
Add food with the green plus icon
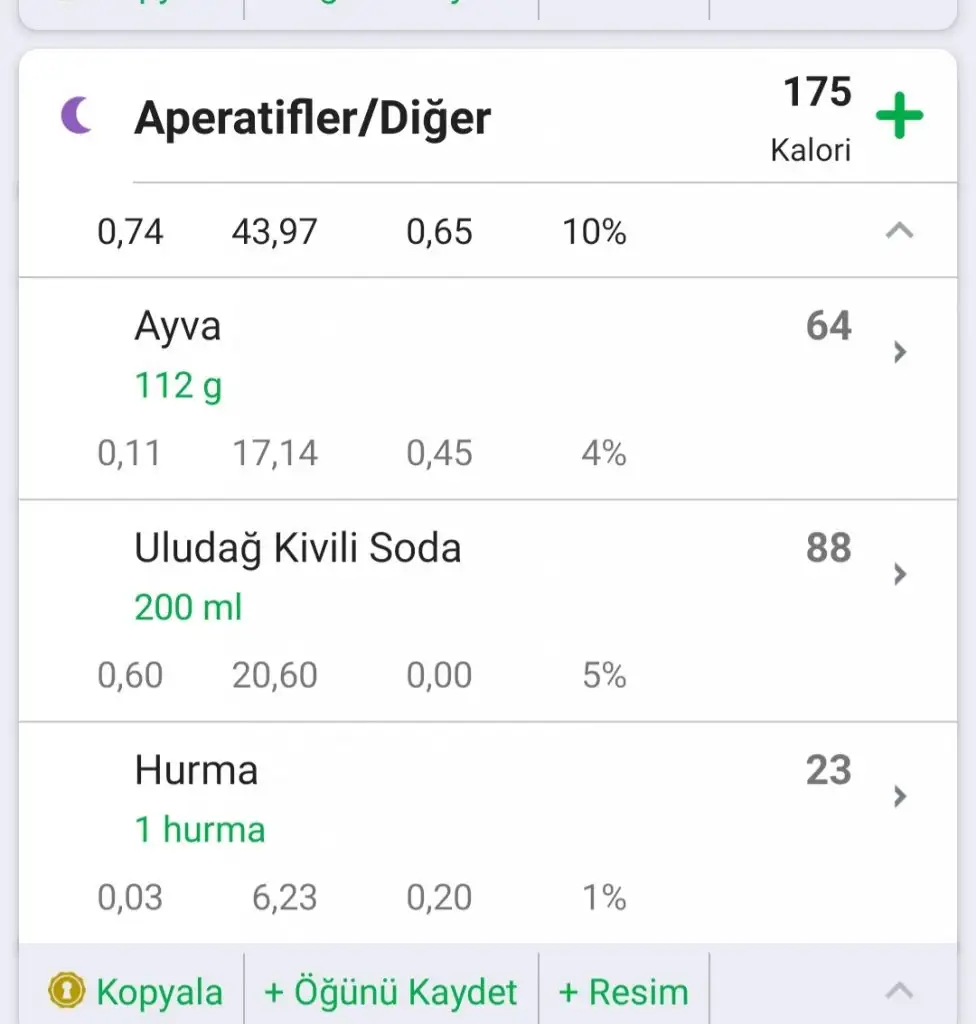click(899, 116)
